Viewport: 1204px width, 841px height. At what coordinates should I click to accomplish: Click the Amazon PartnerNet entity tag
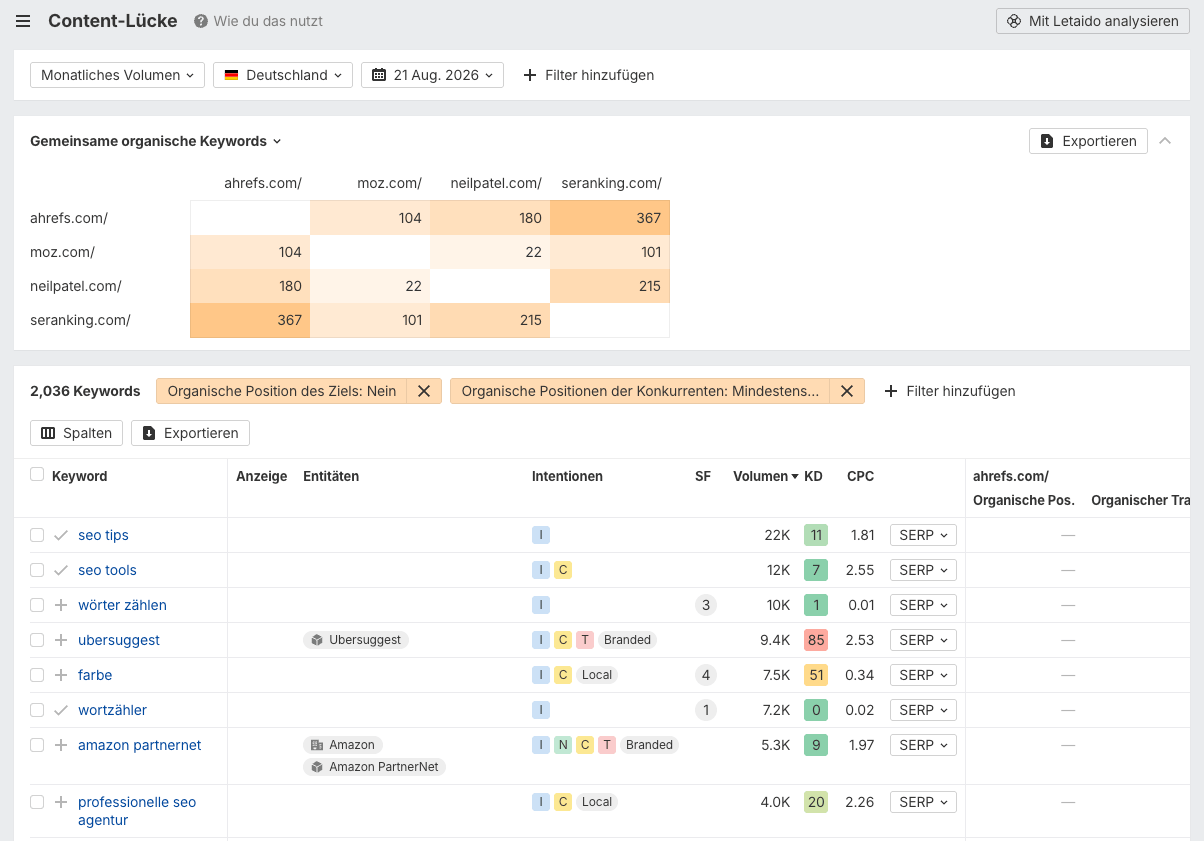[x=375, y=767]
